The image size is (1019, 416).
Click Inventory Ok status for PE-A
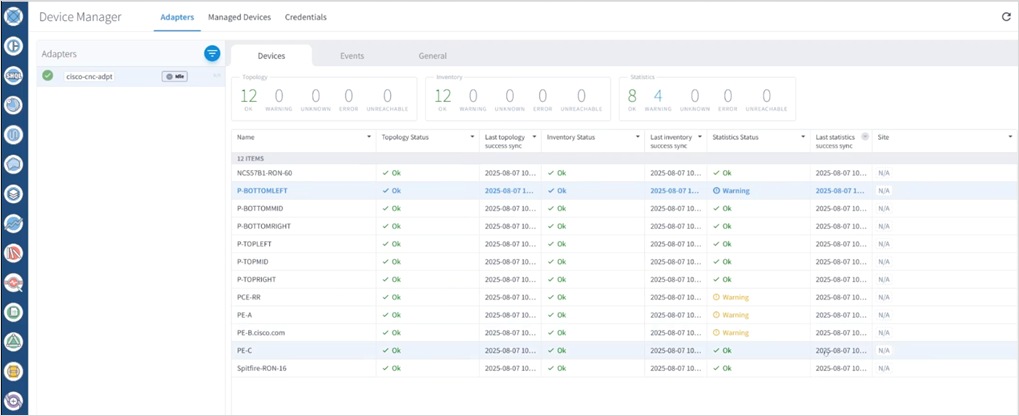pos(557,315)
